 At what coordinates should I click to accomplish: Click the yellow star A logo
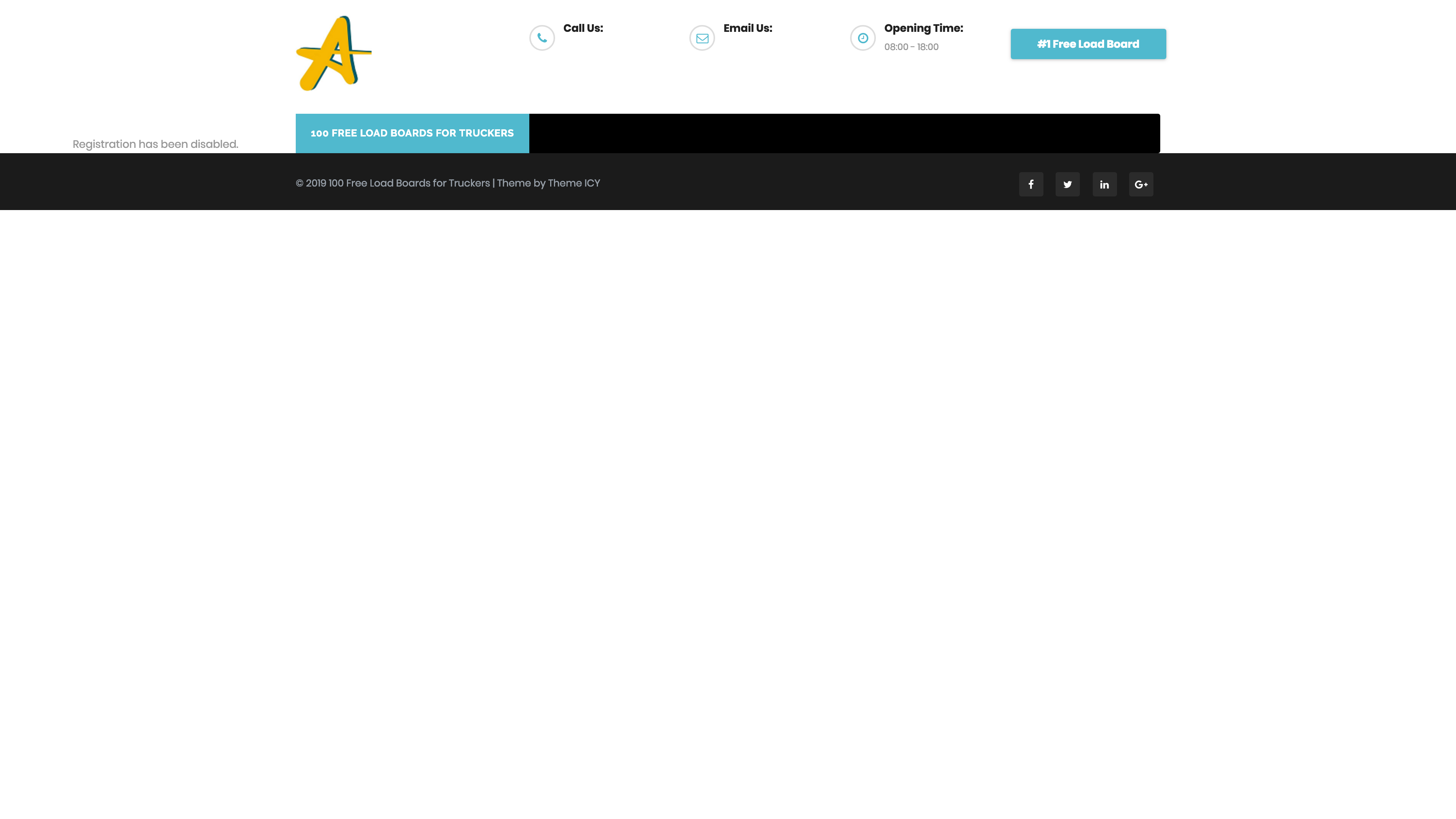pos(334,53)
